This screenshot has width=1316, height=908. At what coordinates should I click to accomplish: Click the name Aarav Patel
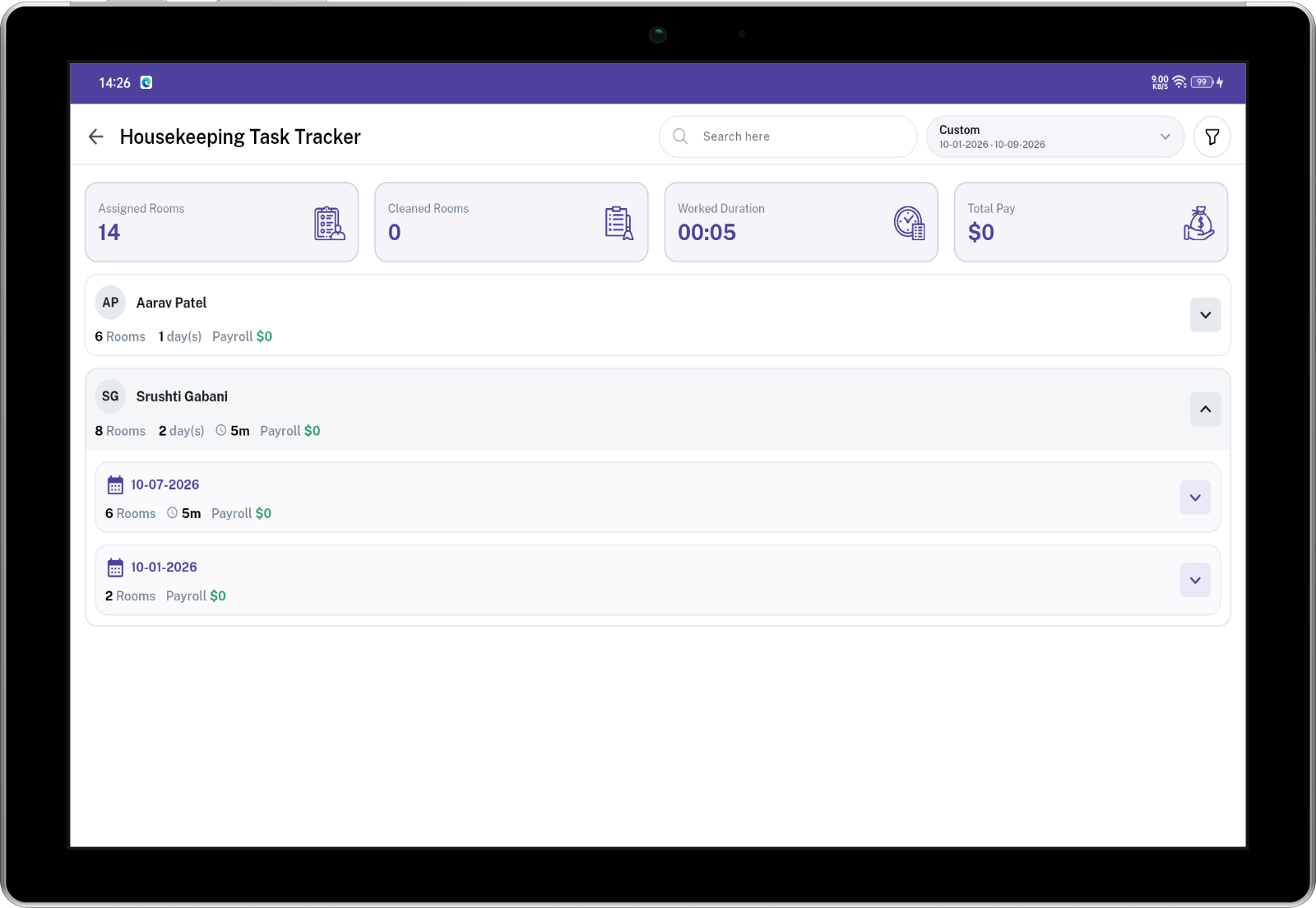click(x=171, y=303)
